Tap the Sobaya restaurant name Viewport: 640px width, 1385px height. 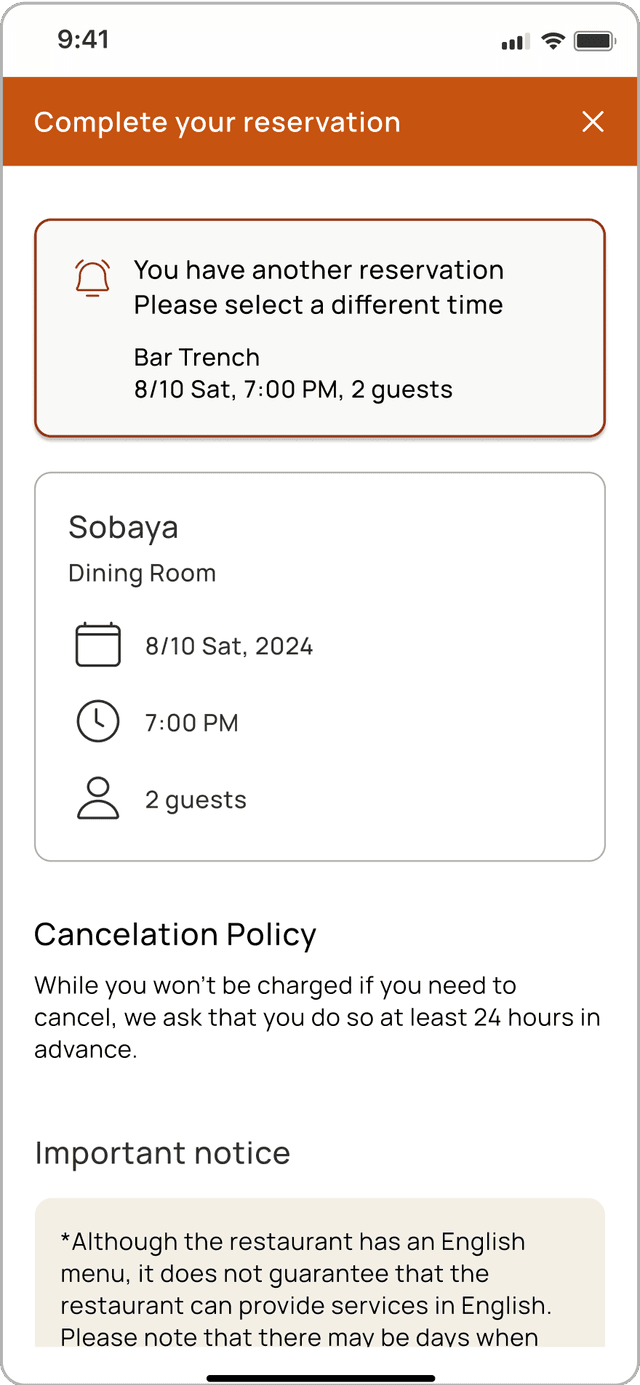pyautogui.click(x=123, y=527)
